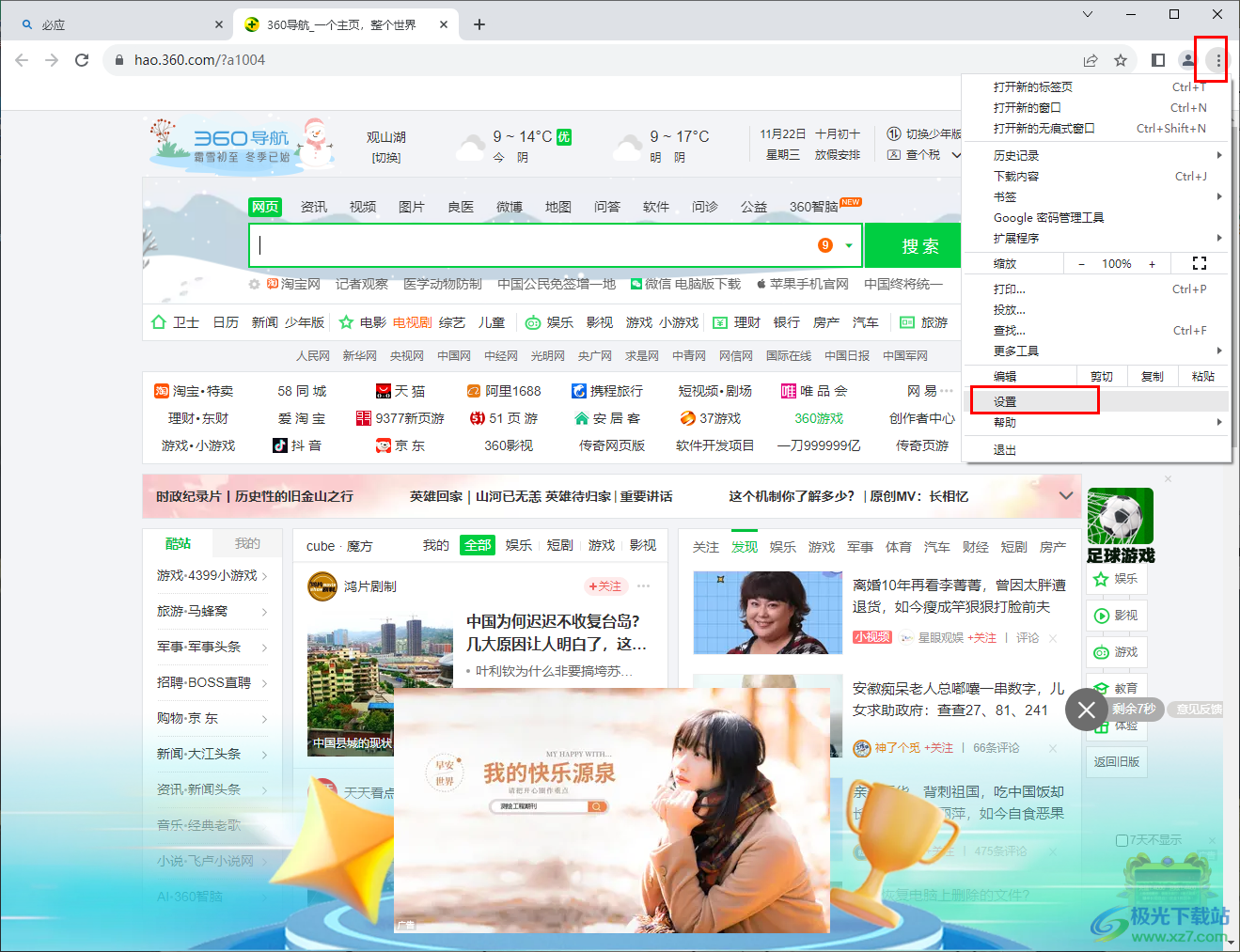The width and height of the screenshot is (1240, 952).
Task: Close the floating ad with X circle
Action: (x=1087, y=710)
